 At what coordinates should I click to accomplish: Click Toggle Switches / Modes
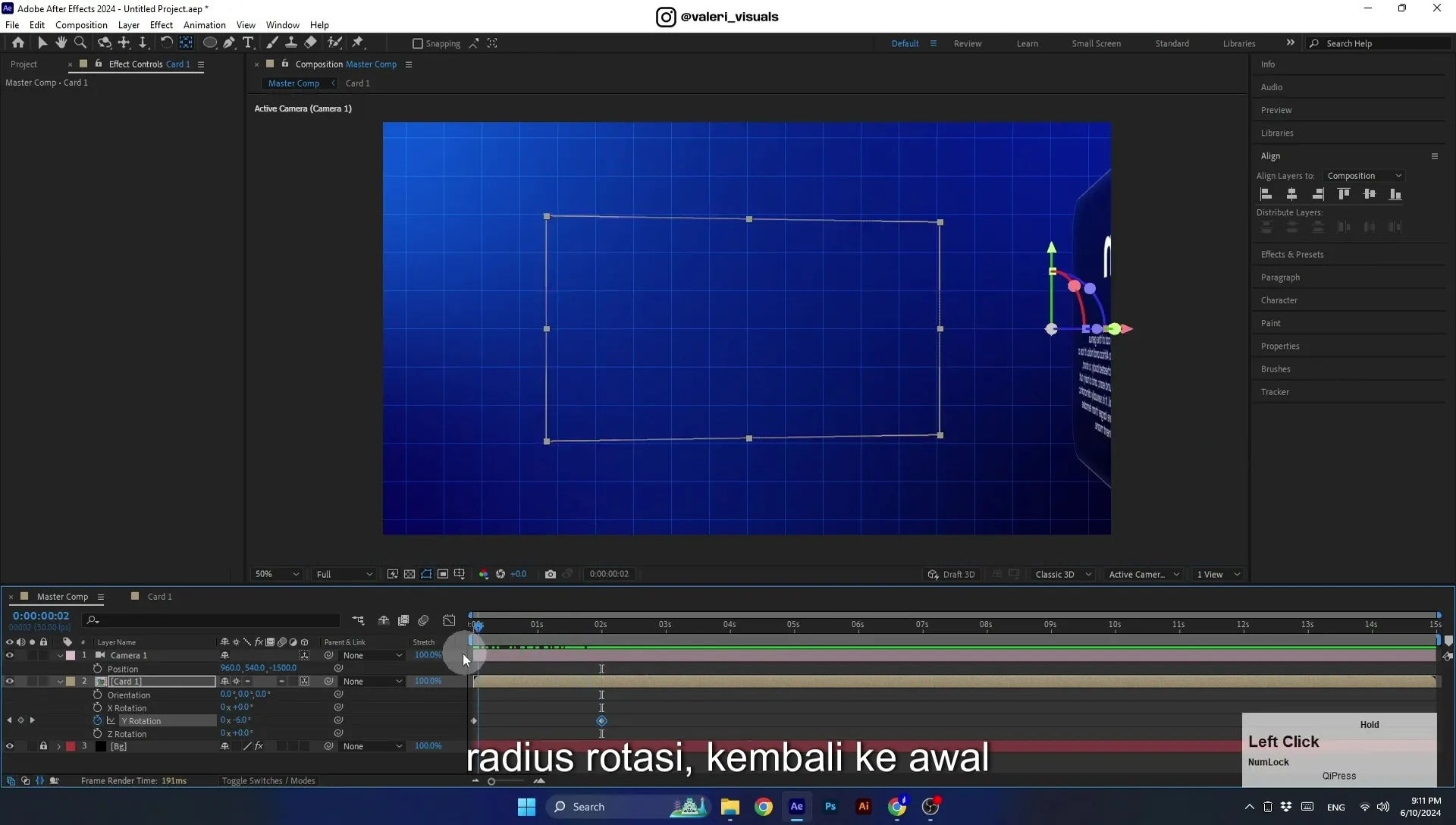(268, 780)
